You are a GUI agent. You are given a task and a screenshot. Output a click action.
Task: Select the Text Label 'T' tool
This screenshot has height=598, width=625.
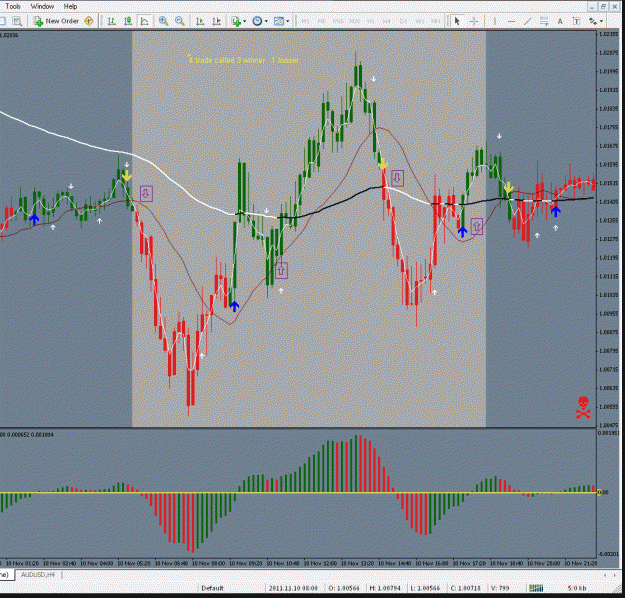576,21
